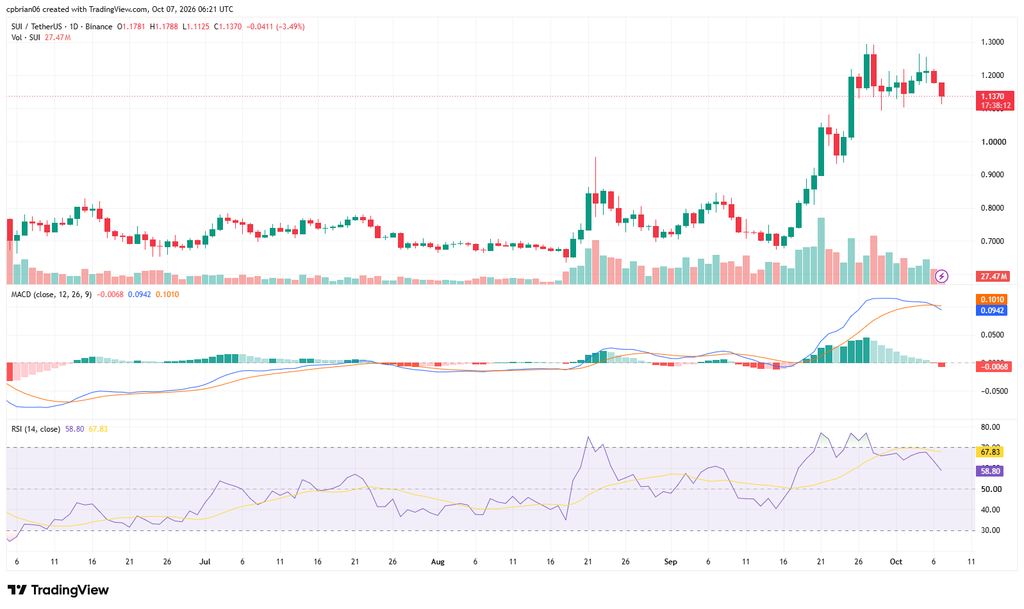Click the 'Jul' label on the time axis

(x=205, y=562)
